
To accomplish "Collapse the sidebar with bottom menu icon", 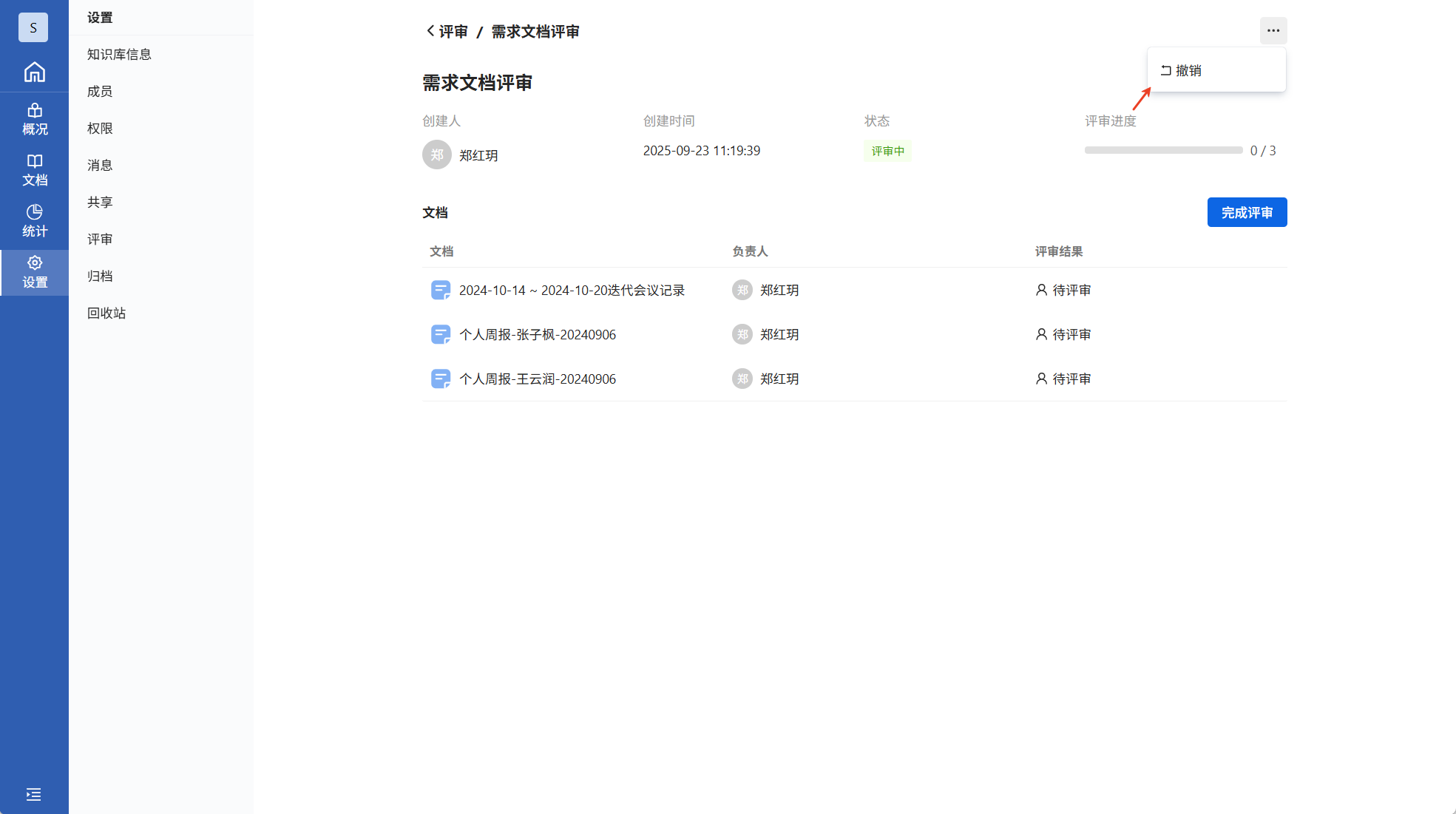I will [x=34, y=794].
